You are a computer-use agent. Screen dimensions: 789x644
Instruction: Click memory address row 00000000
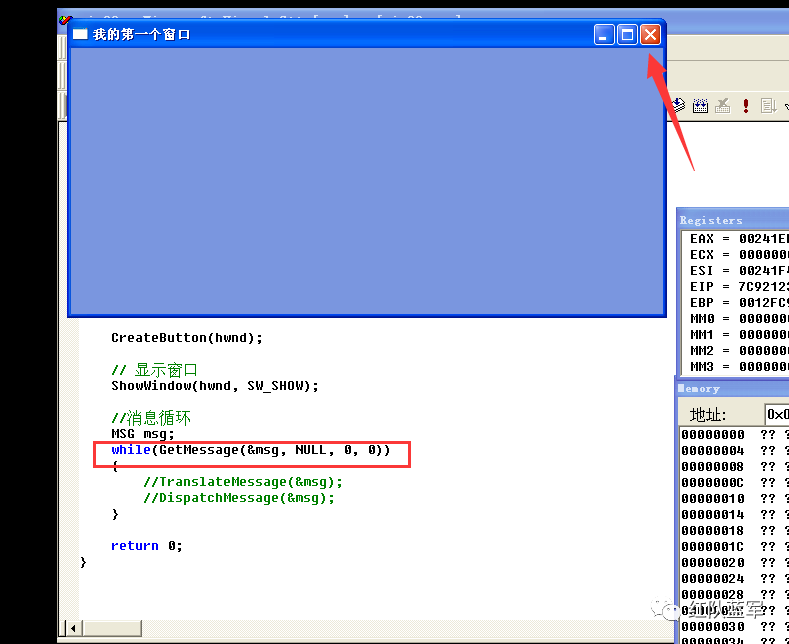[735, 435]
